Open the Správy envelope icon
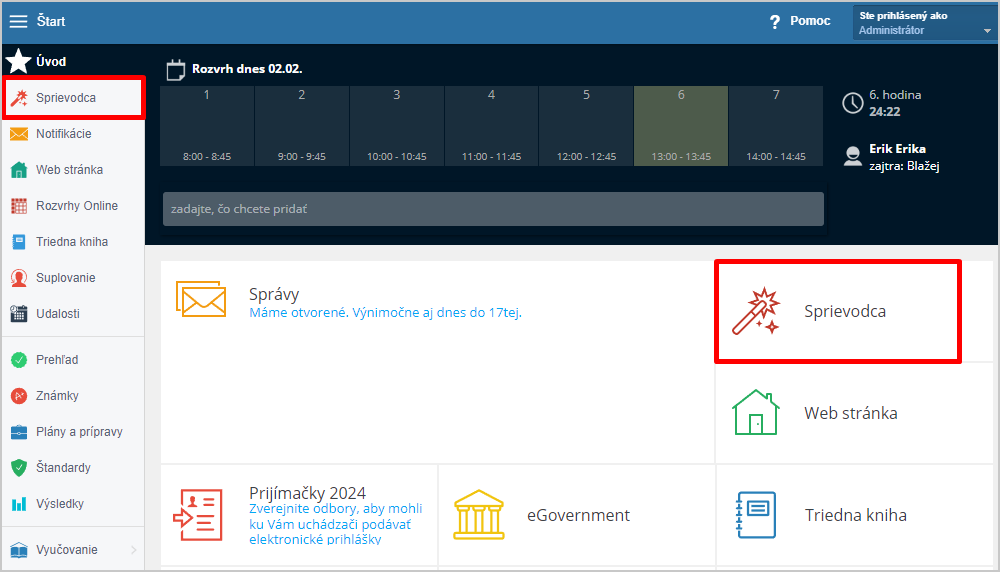Image resolution: width=1000 pixels, height=572 pixels. pos(201,299)
